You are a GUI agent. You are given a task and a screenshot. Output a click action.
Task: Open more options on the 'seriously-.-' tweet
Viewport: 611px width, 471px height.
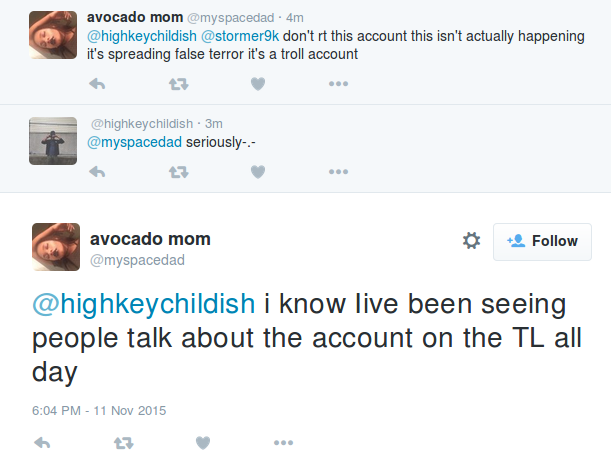pos(338,171)
